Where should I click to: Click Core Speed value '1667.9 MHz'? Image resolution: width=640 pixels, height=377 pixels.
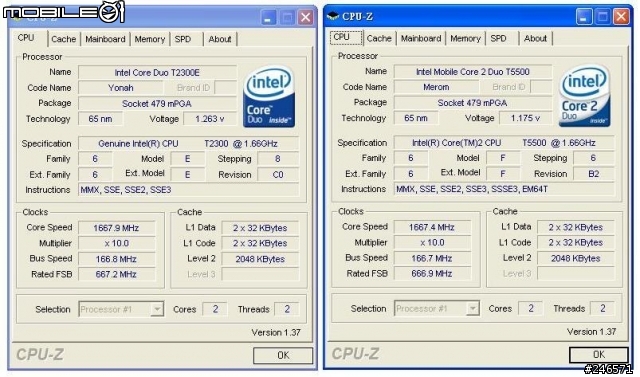116,228
